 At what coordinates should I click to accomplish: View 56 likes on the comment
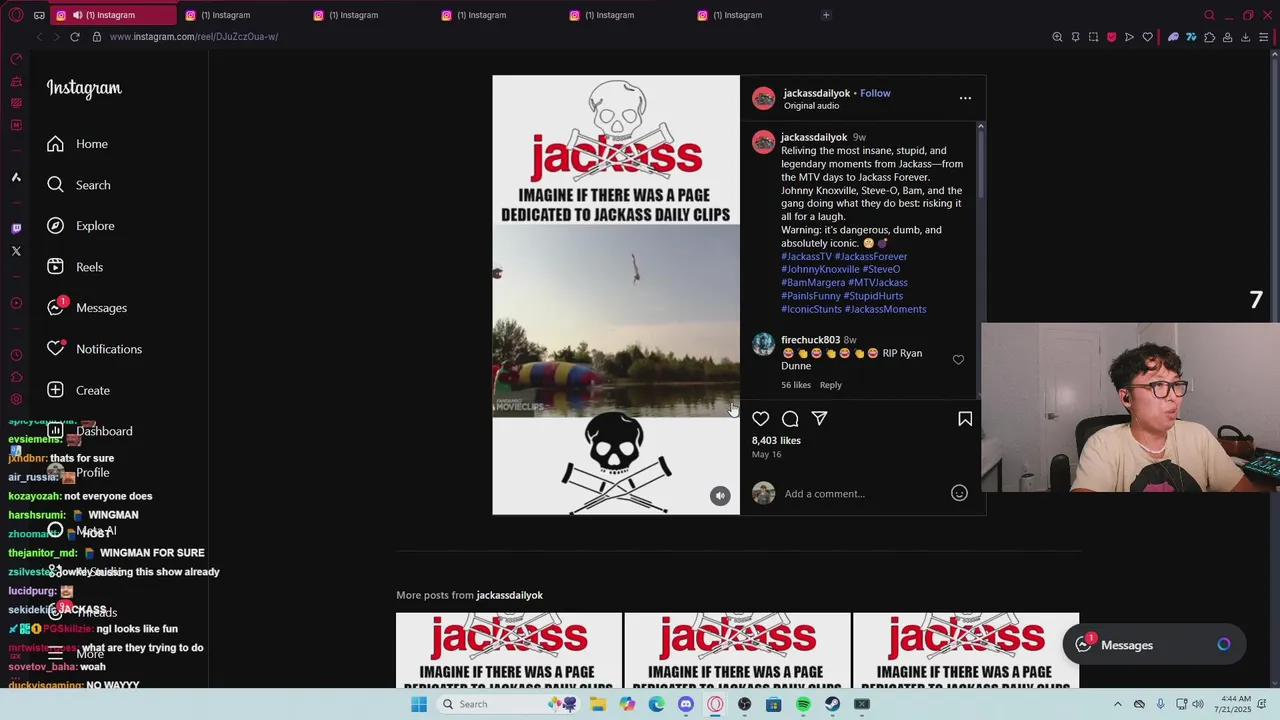[796, 385]
